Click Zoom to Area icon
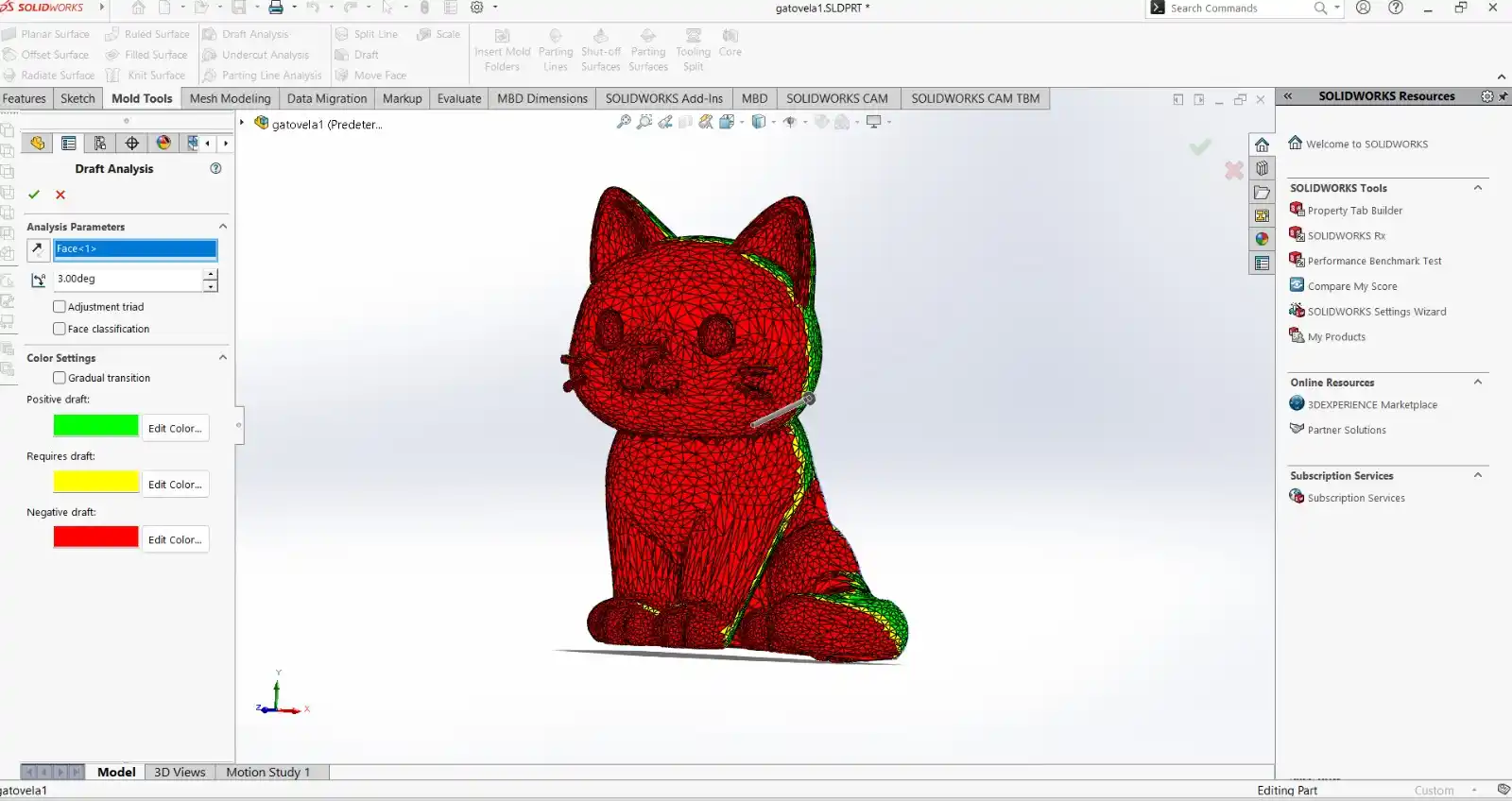 pos(644,122)
